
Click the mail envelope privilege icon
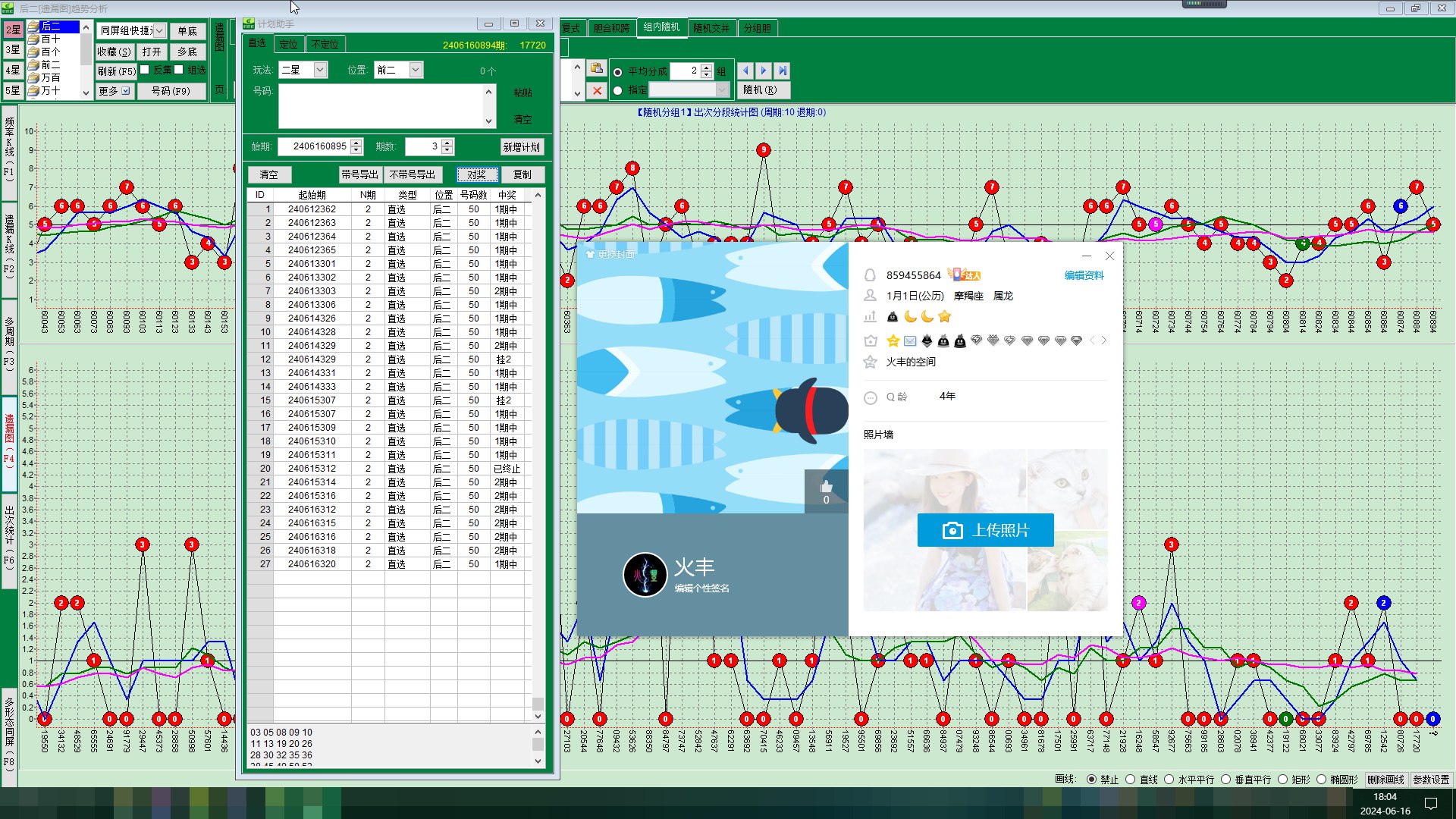pos(910,340)
